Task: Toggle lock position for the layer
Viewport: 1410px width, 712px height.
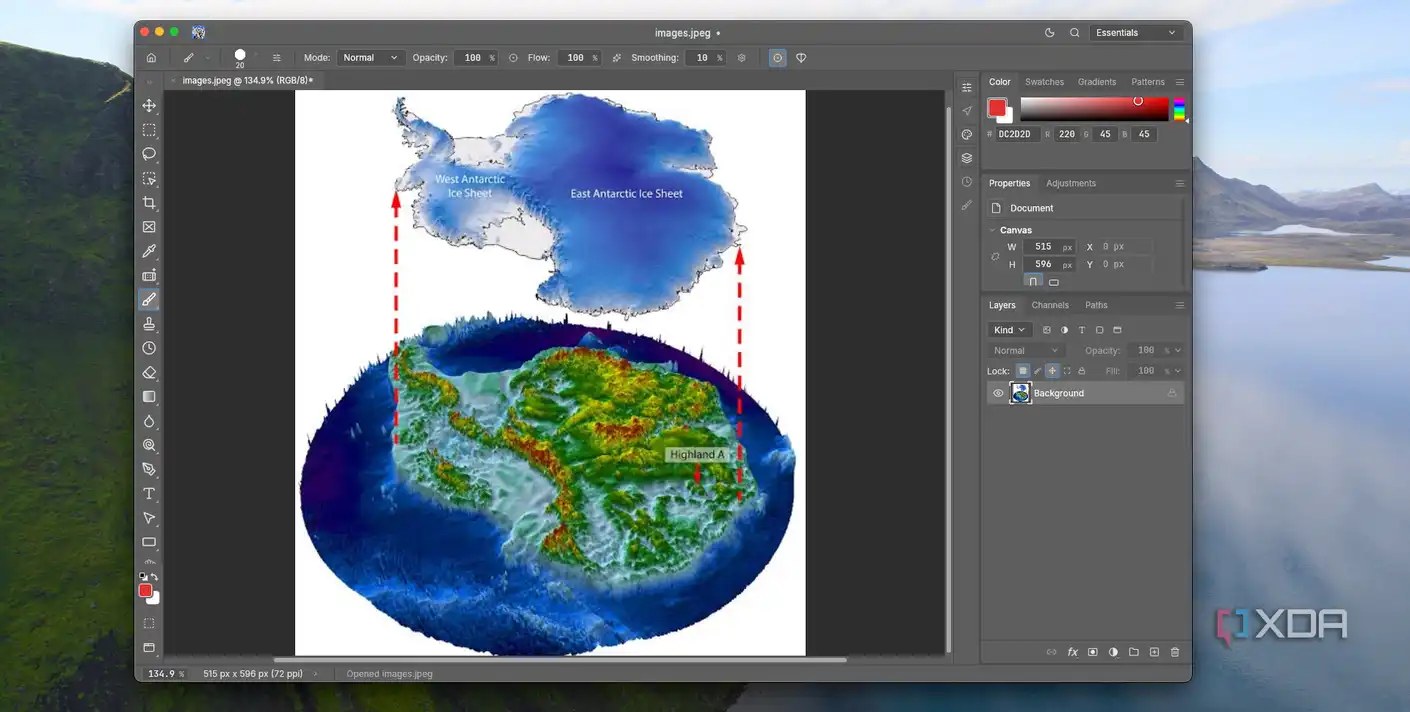Action: 1052,371
